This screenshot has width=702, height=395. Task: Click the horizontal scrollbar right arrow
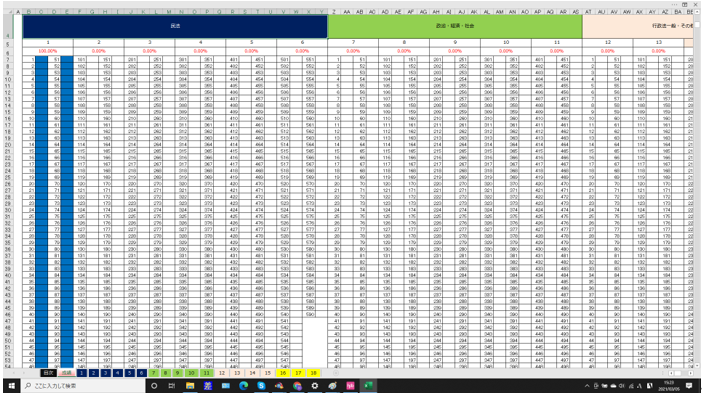pyautogui.click(x=690, y=373)
